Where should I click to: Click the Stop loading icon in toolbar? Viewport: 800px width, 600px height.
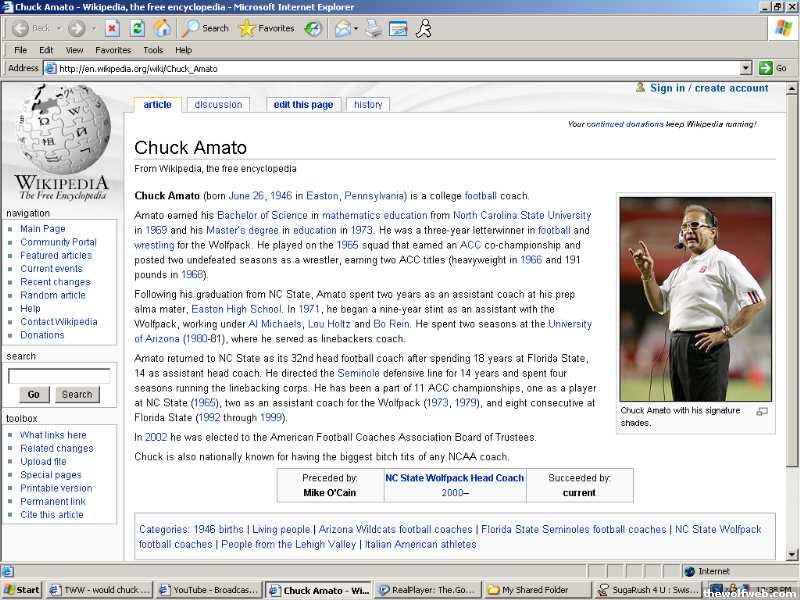pos(112,28)
